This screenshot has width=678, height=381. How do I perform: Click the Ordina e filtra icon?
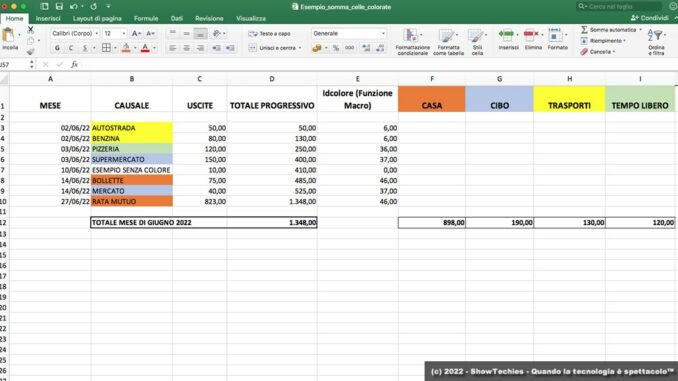tap(656, 35)
